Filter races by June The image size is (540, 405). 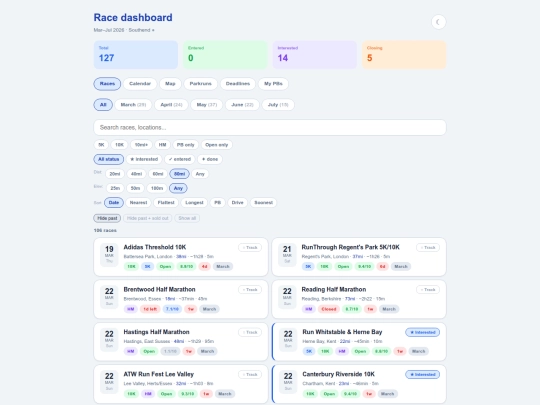click(x=242, y=105)
